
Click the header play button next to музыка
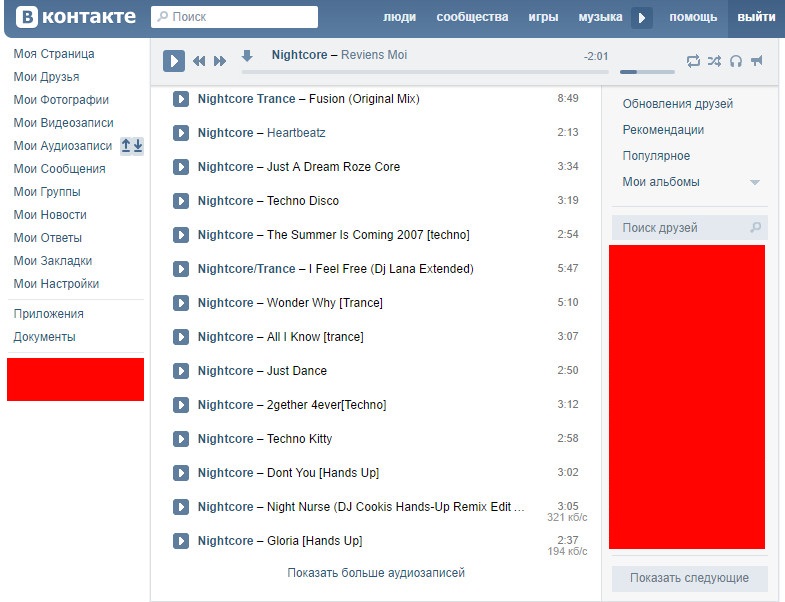click(x=642, y=18)
